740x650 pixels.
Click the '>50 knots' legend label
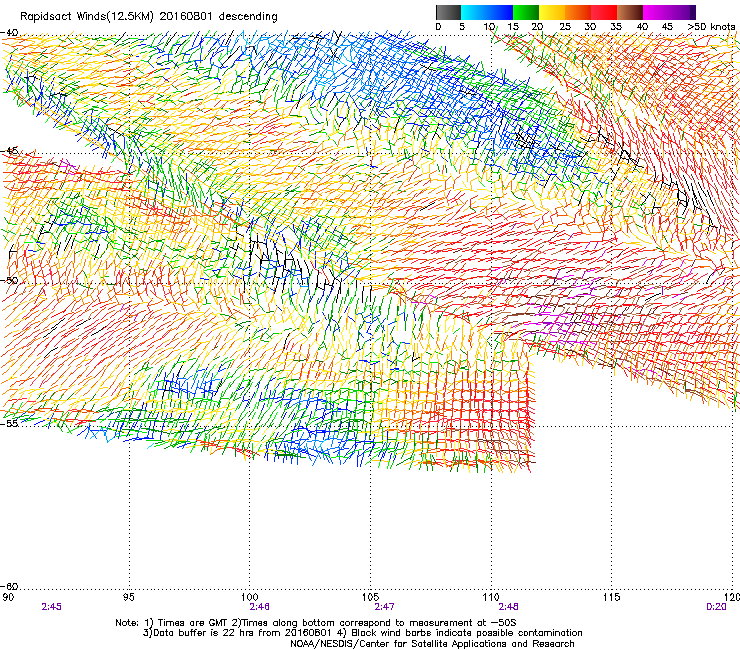(711, 27)
